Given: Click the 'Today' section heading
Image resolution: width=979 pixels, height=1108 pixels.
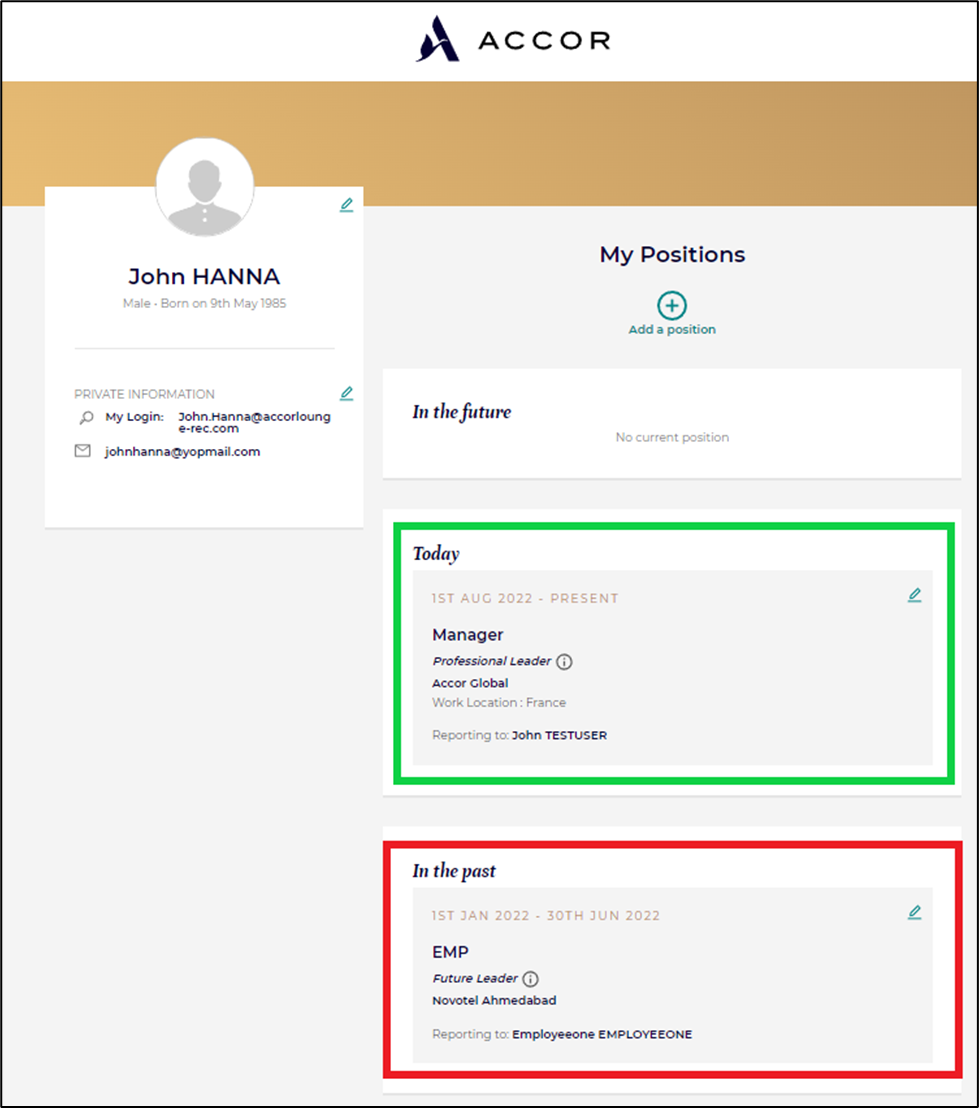Looking at the screenshot, I should click(435, 553).
